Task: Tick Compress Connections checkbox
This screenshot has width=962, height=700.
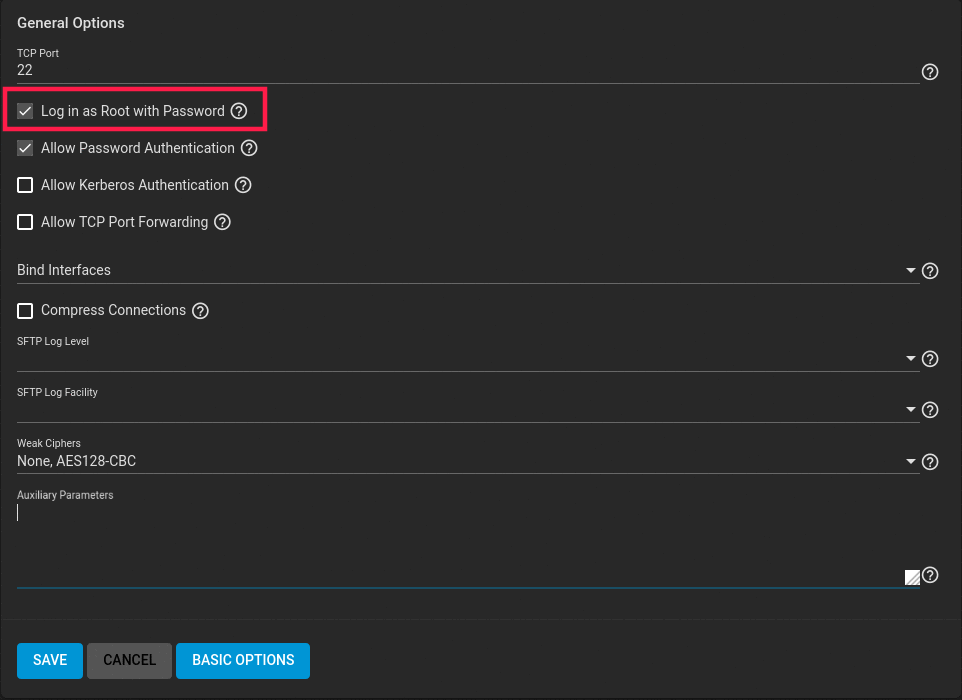Action: (x=26, y=310)
